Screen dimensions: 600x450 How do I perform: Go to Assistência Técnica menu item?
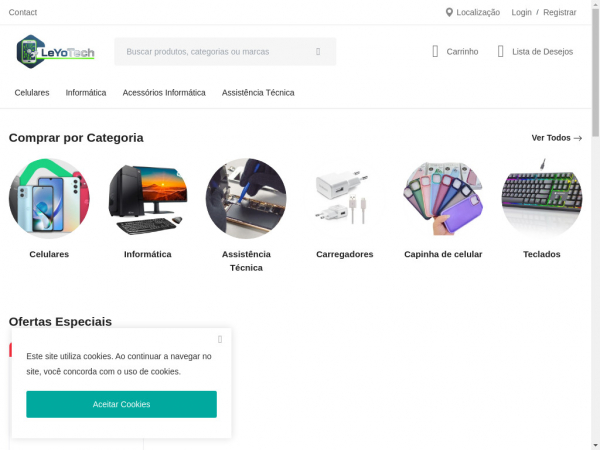pyautogui.click(x=258, y=93)
